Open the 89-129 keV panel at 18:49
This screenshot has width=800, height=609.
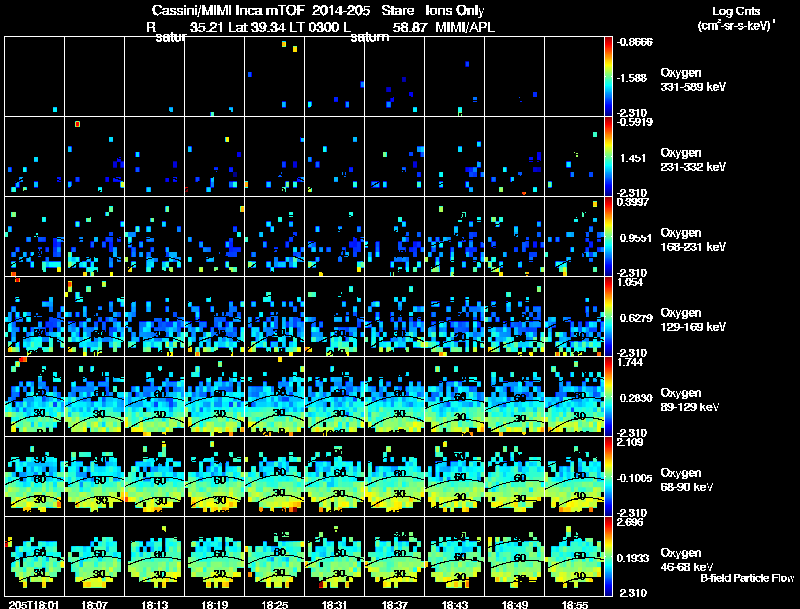point(514,397)
